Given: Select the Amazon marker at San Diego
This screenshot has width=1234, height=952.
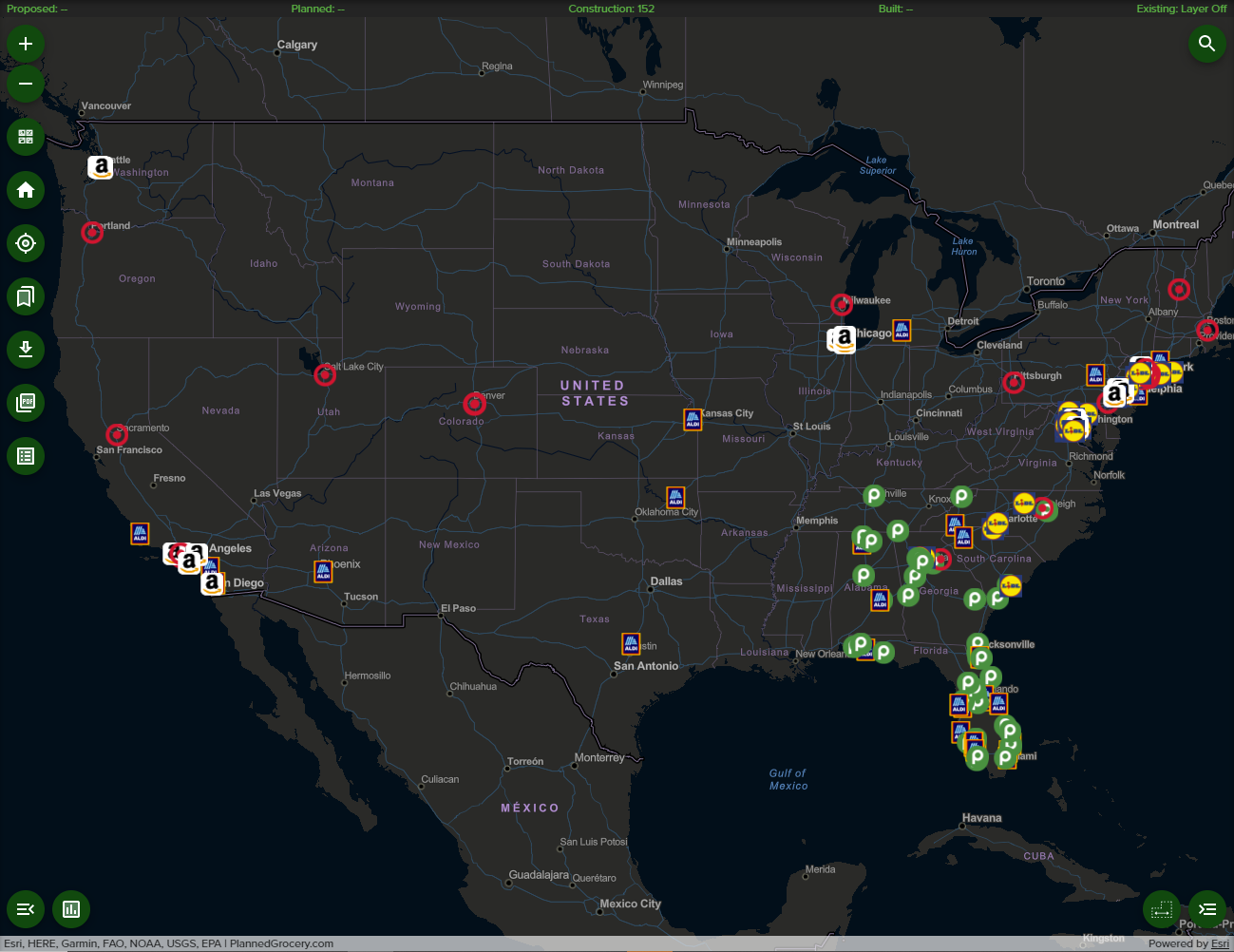Looking at the screenshot, I should point(213,583).
